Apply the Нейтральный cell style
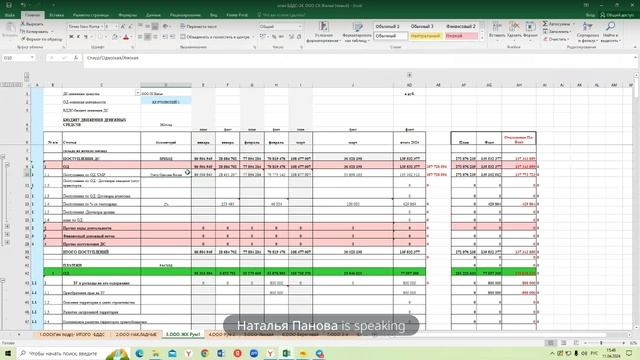 coord(425,36)
